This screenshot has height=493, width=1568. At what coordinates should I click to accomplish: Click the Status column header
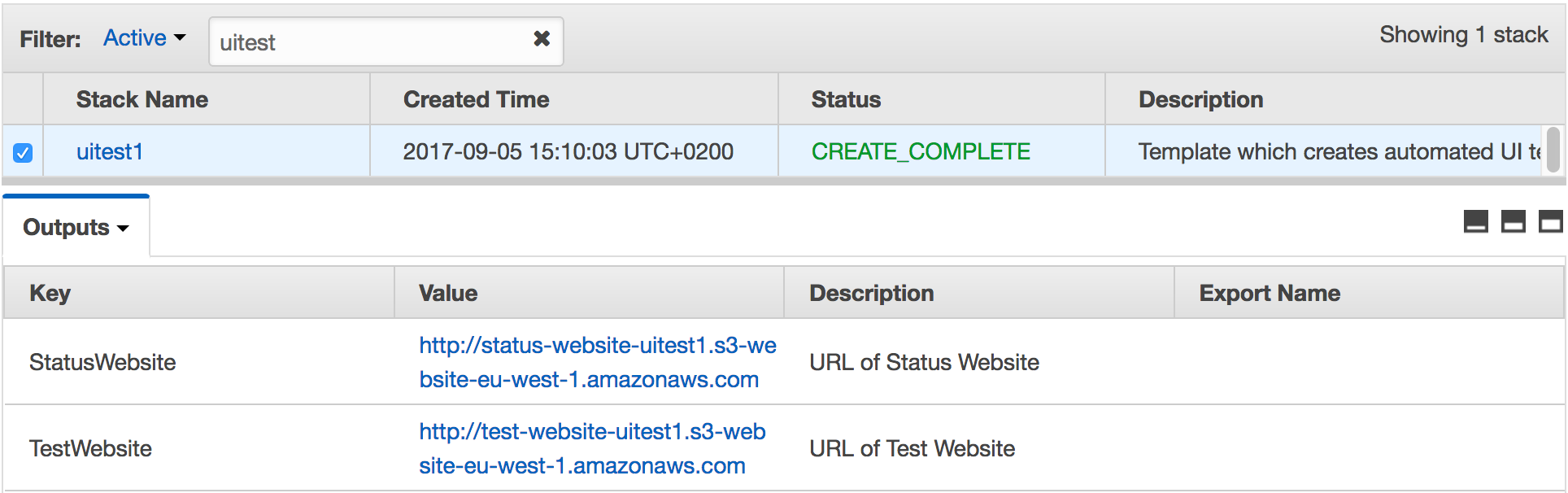point(846,99)
